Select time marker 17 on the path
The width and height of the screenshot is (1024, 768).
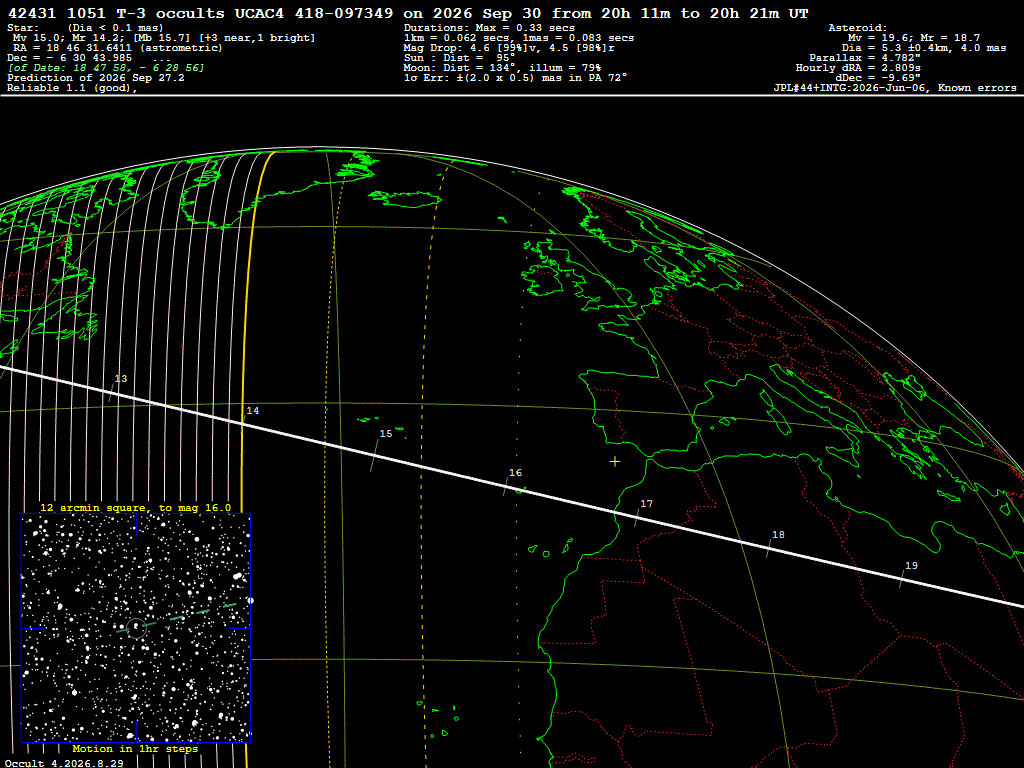(647, 504)
